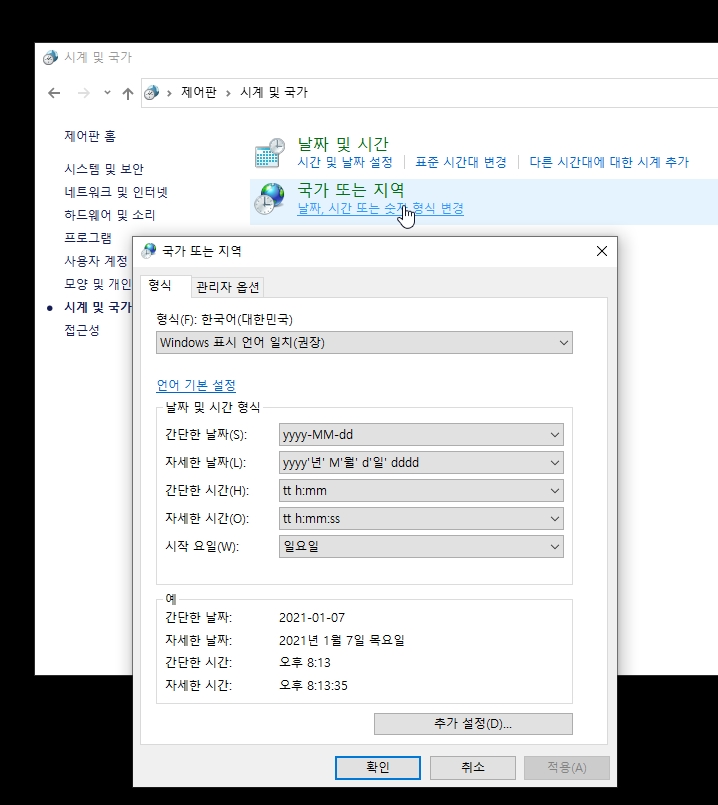Viewport: 718px width, 805px height.
Task: Open the 간단한 시간 short time dropdown
Action: click(x=420, y=491)
